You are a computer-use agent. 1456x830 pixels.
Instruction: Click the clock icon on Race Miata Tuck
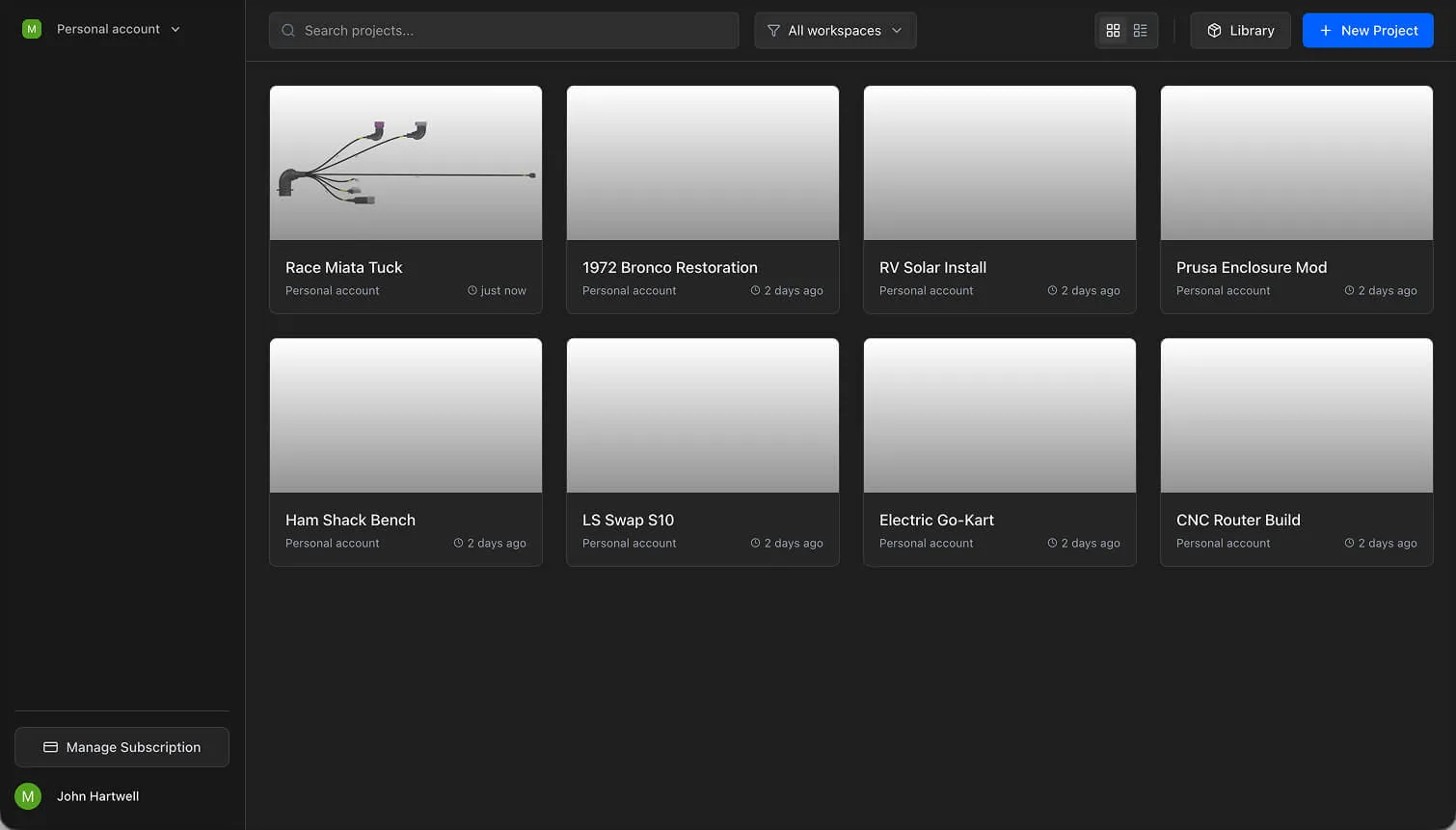click(471, 290)
